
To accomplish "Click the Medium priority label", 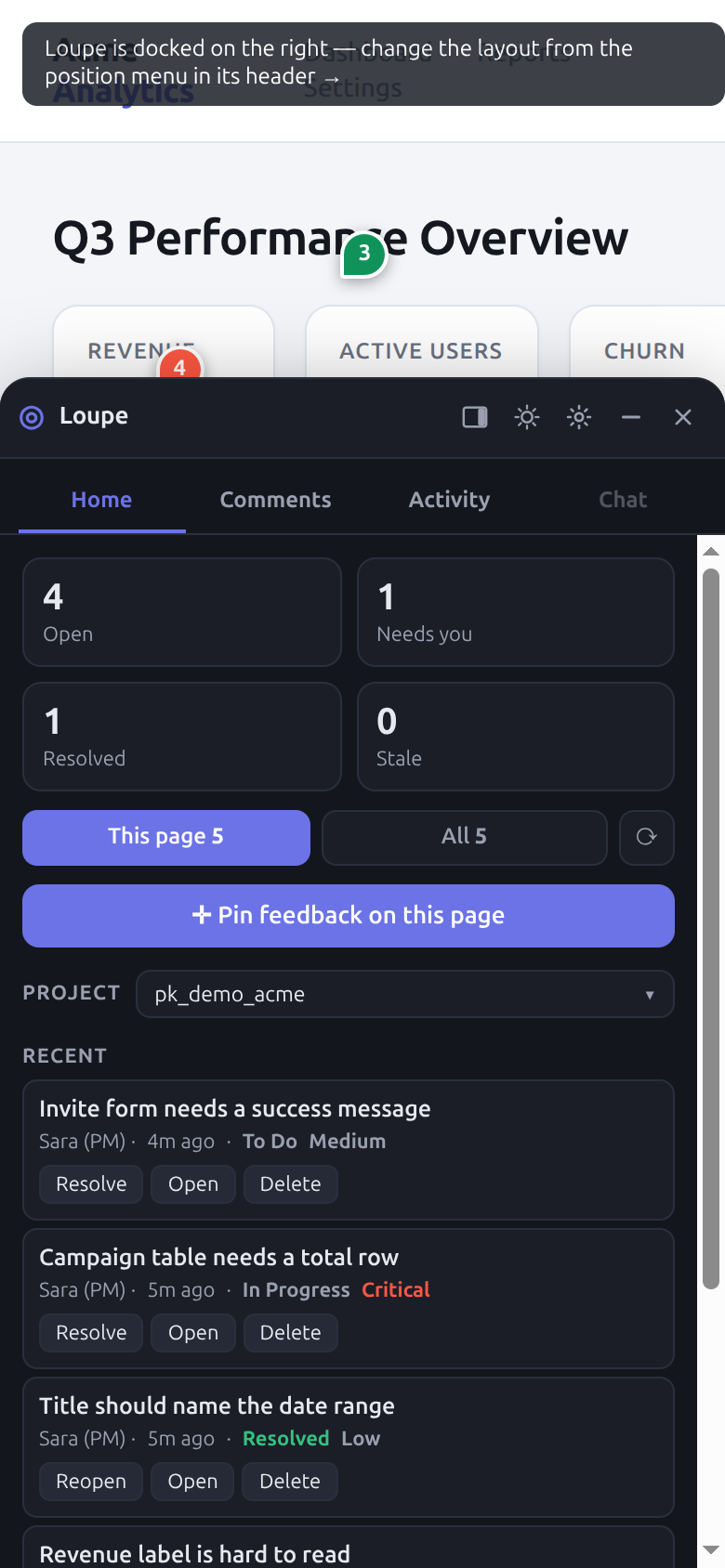I will point(348,1142).
